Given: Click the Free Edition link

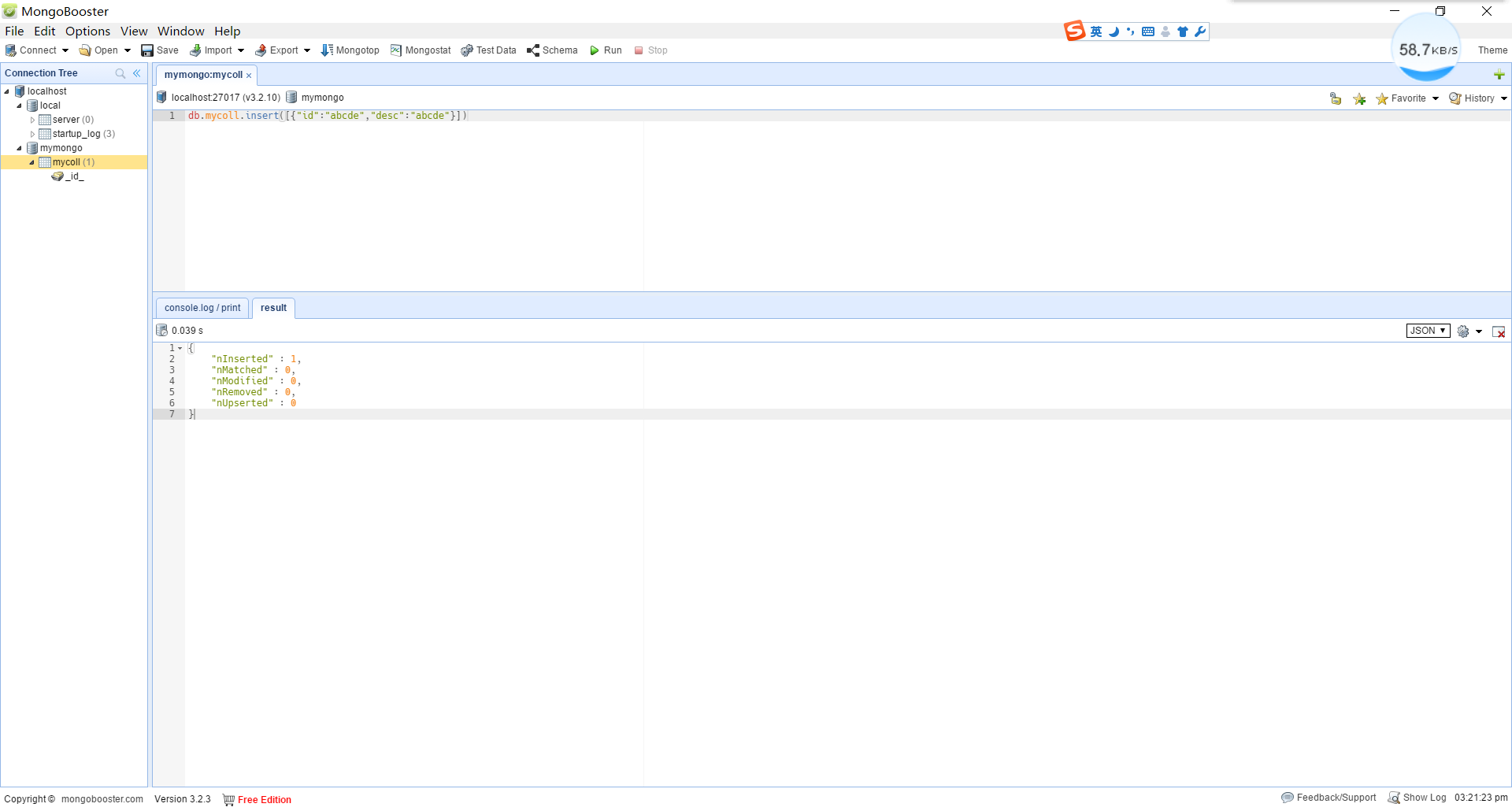Looking at the screenshot, I should [265, 800].
